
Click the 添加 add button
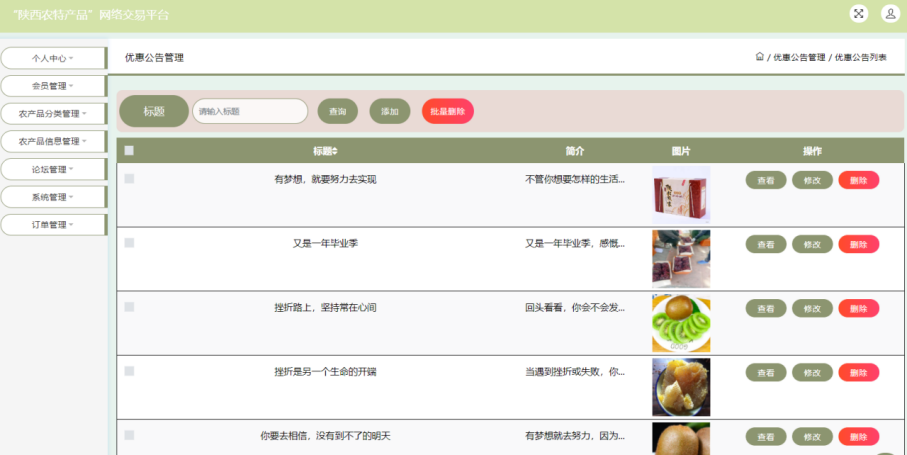click(390, 112)
